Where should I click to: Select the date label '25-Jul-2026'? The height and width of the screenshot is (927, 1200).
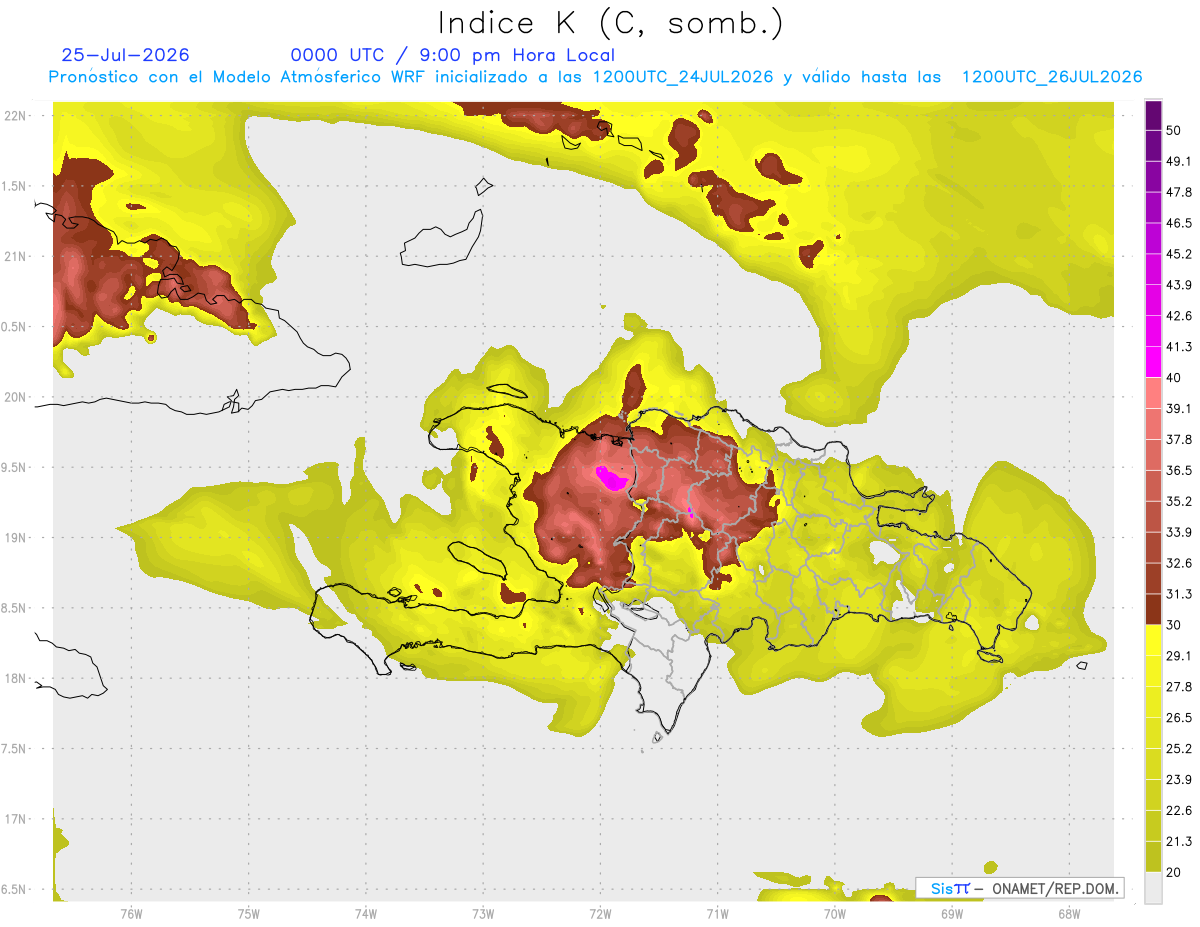(x=125, y=55)
